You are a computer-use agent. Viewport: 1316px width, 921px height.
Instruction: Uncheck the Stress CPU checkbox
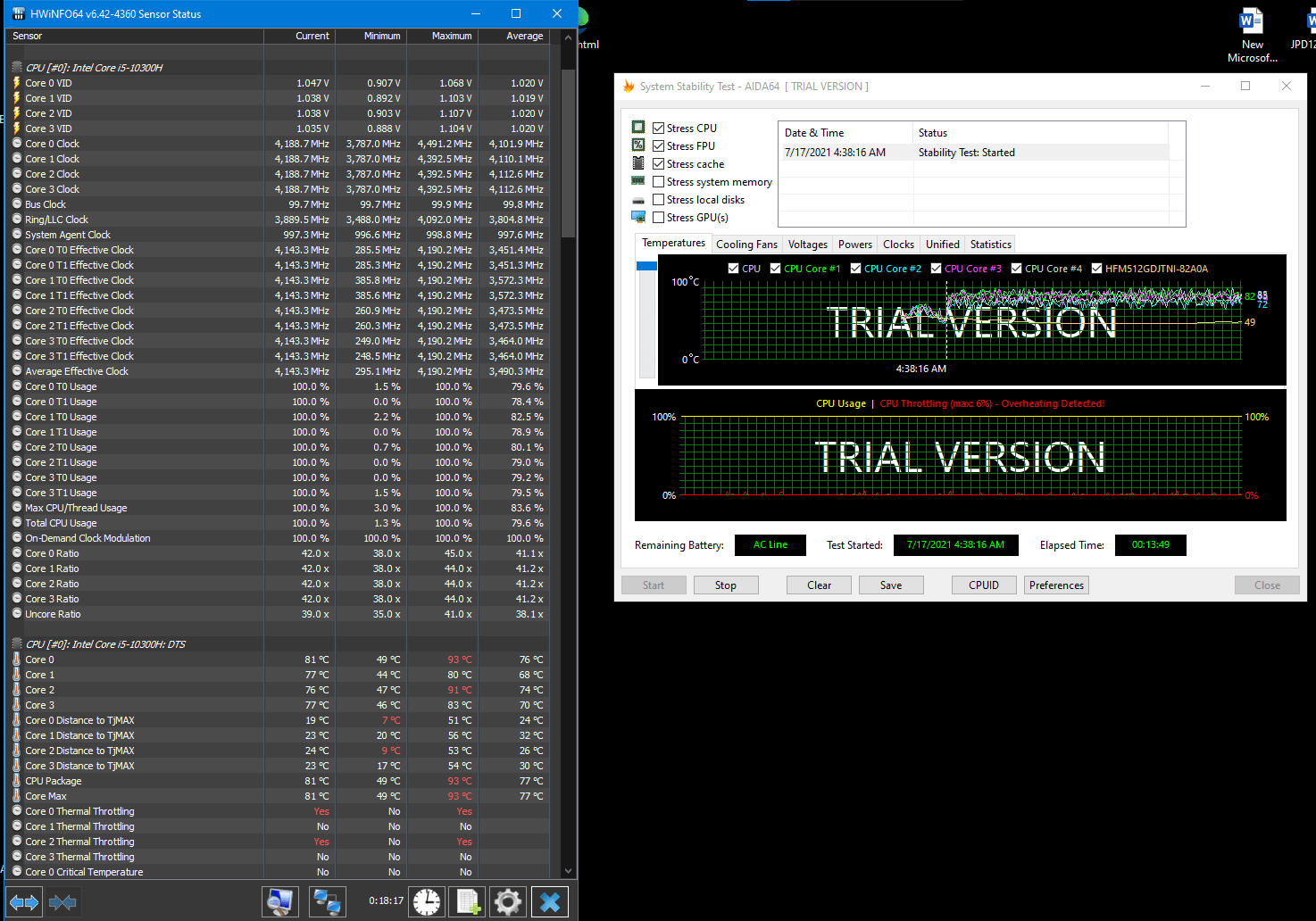(x=659, y=128)
